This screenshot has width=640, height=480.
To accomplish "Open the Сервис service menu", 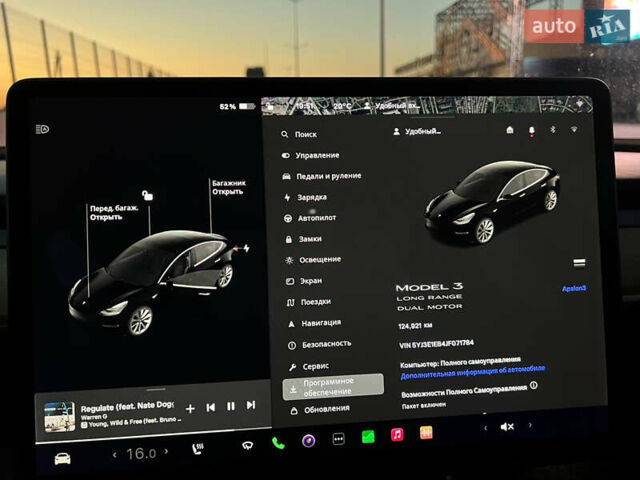I will pyautogui.click(x=309, y=367).
